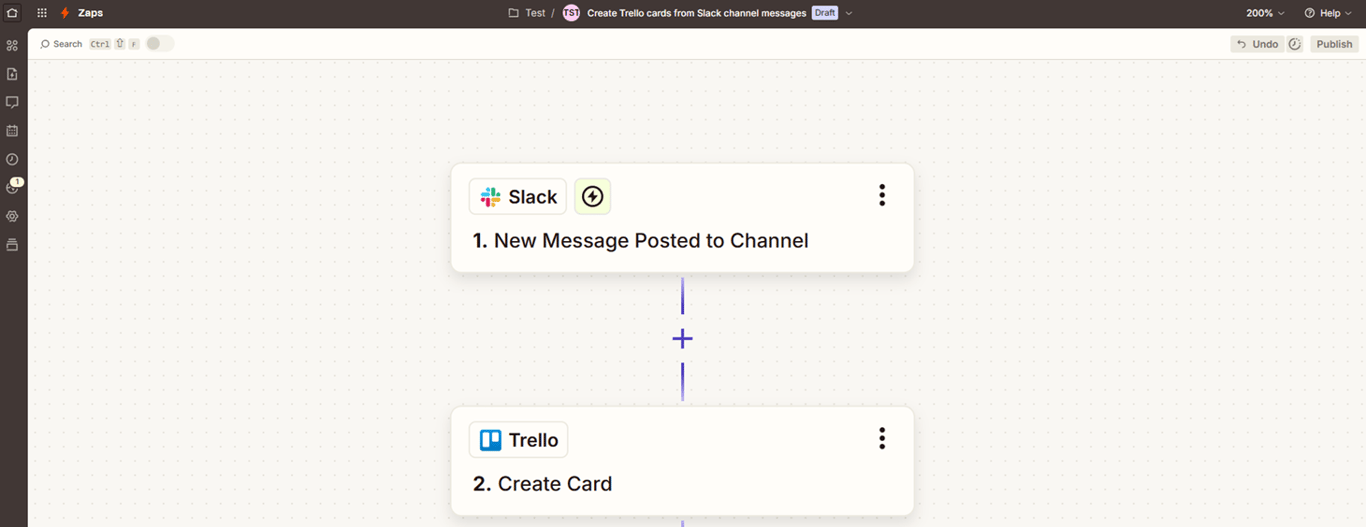Image resolution: width=1366 pixels, height=527 pixels.
Task: Click the trigger lightning icon in step 1
Action: (x=593, y=197)
